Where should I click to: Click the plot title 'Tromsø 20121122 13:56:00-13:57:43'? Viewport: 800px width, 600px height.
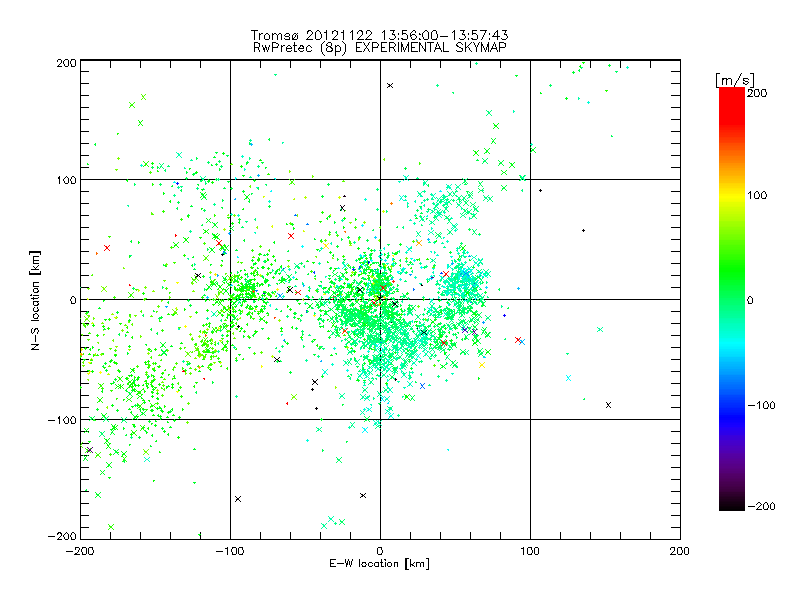coord(379,35)
